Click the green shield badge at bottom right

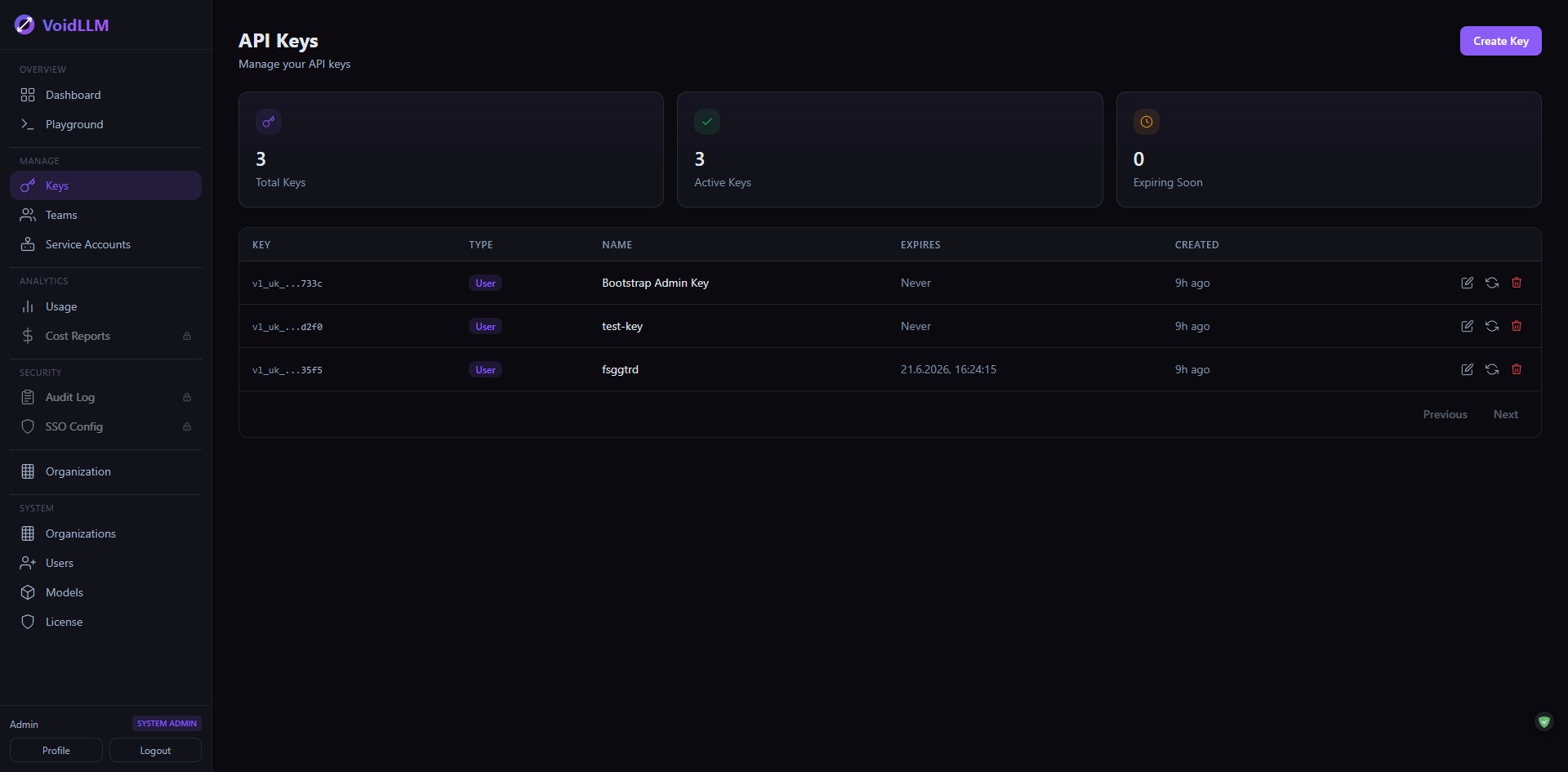(1543, 721)
